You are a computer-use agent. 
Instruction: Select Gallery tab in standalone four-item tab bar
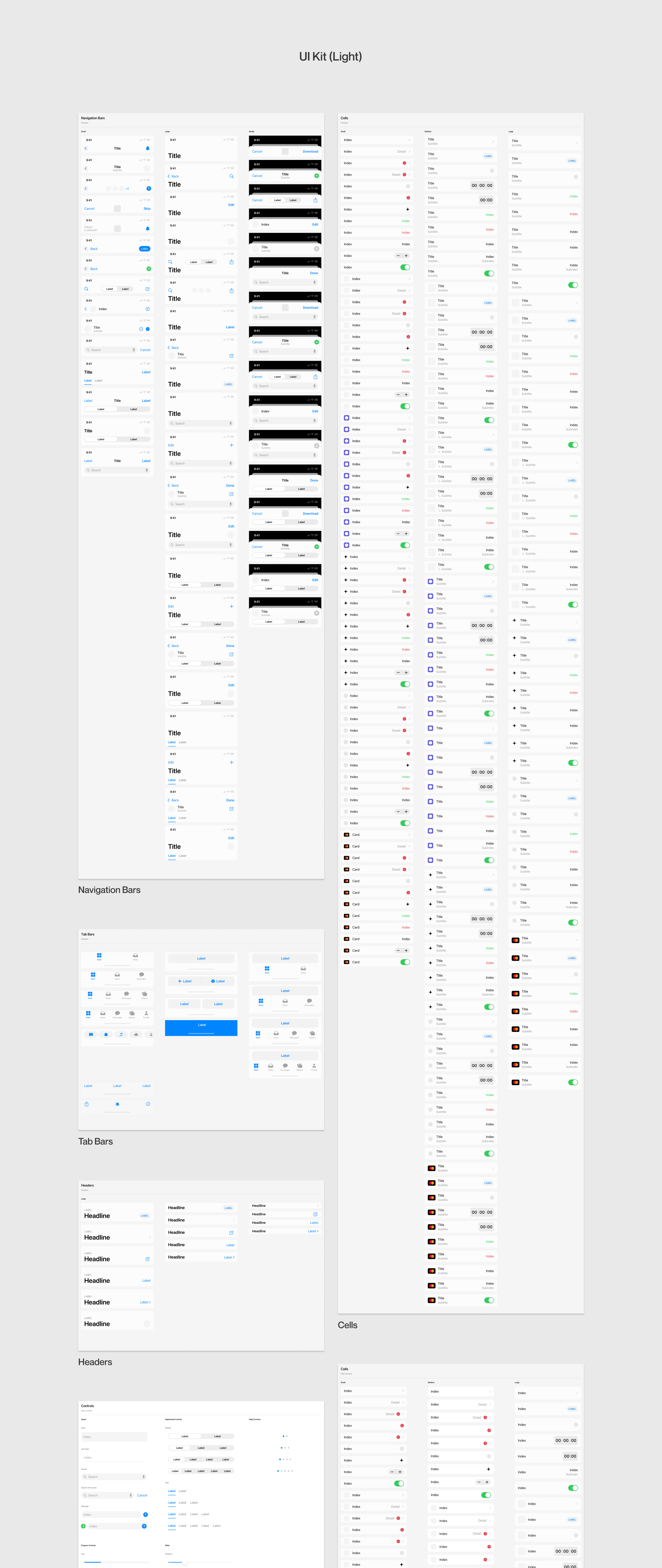click(x=144, y=995)
